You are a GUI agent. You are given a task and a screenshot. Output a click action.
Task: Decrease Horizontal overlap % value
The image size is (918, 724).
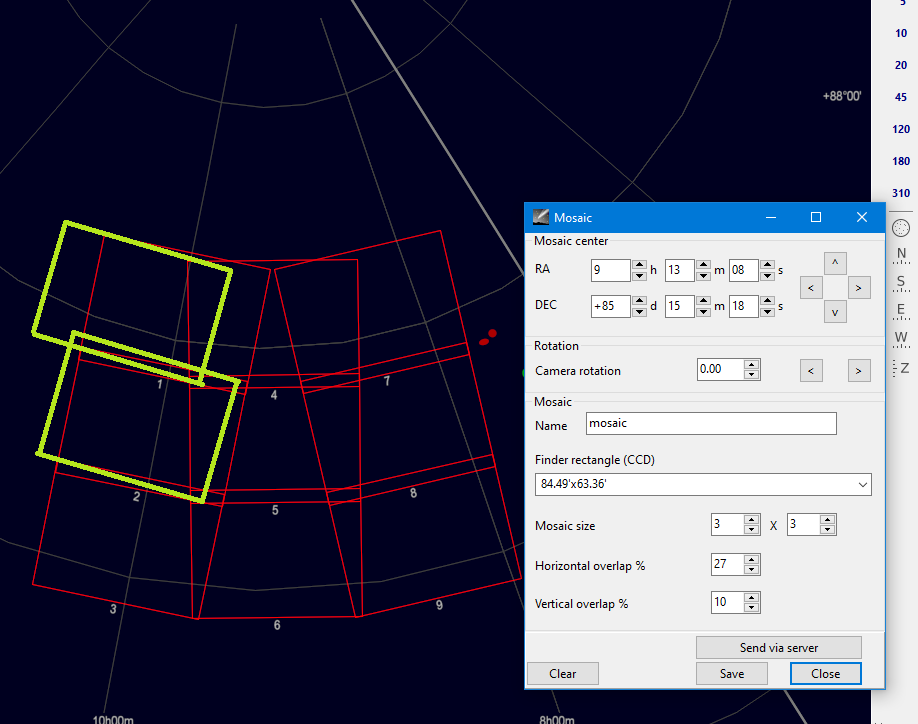pyautogui.click(x=752, y=571)
